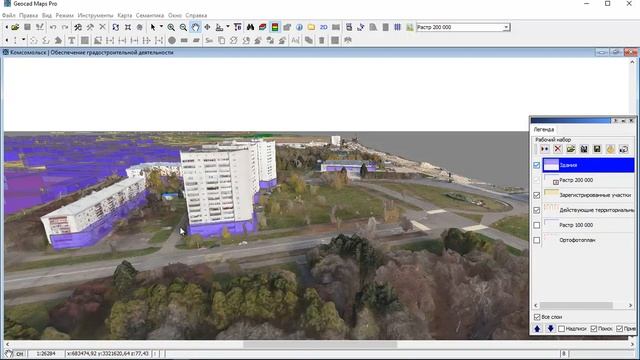Click the coordinates readout in the status bar

(108, 353)
